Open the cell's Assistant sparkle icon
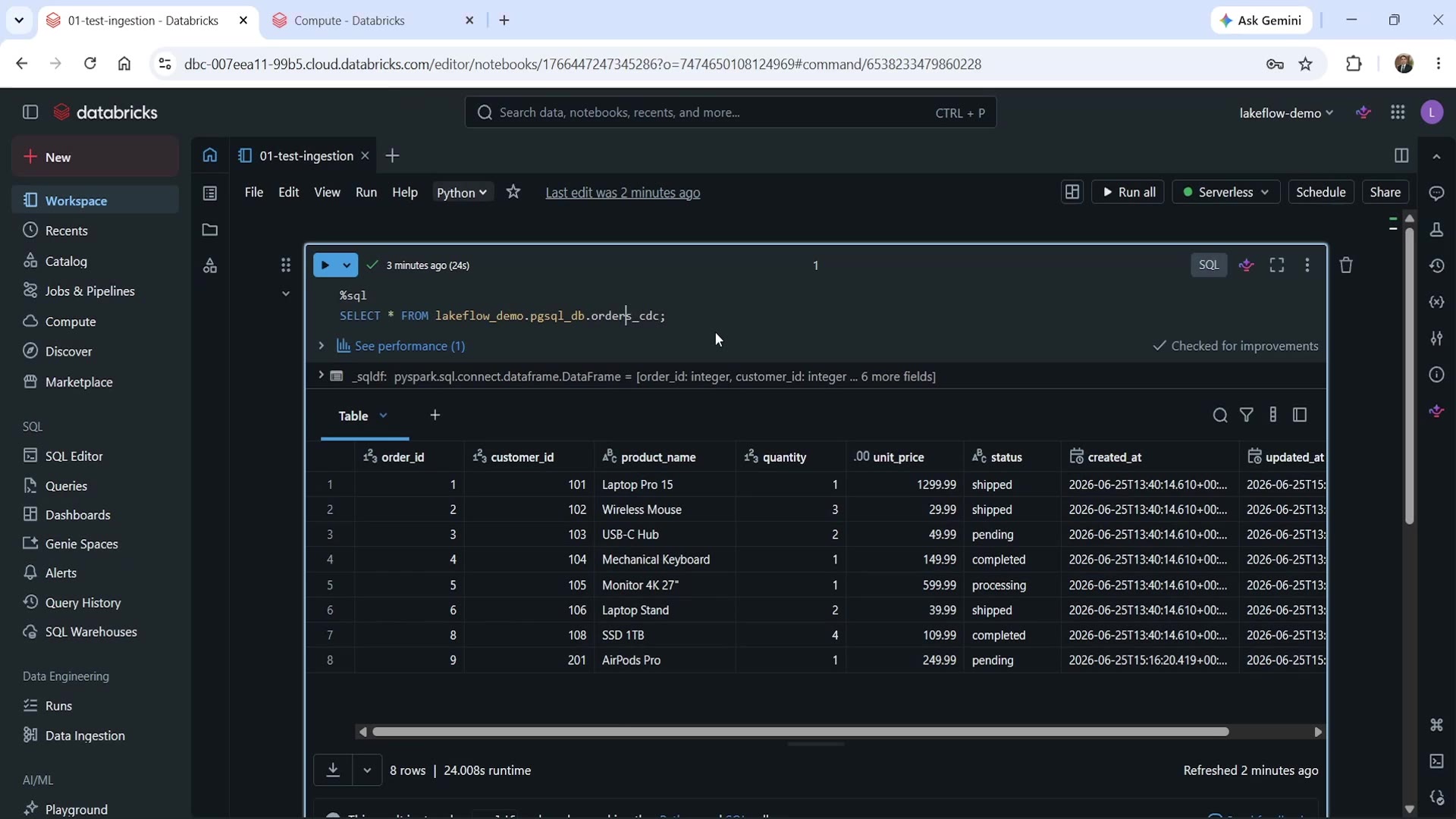The width and height of the screenshot is (1456, 819). click(x=1247, y=265)
